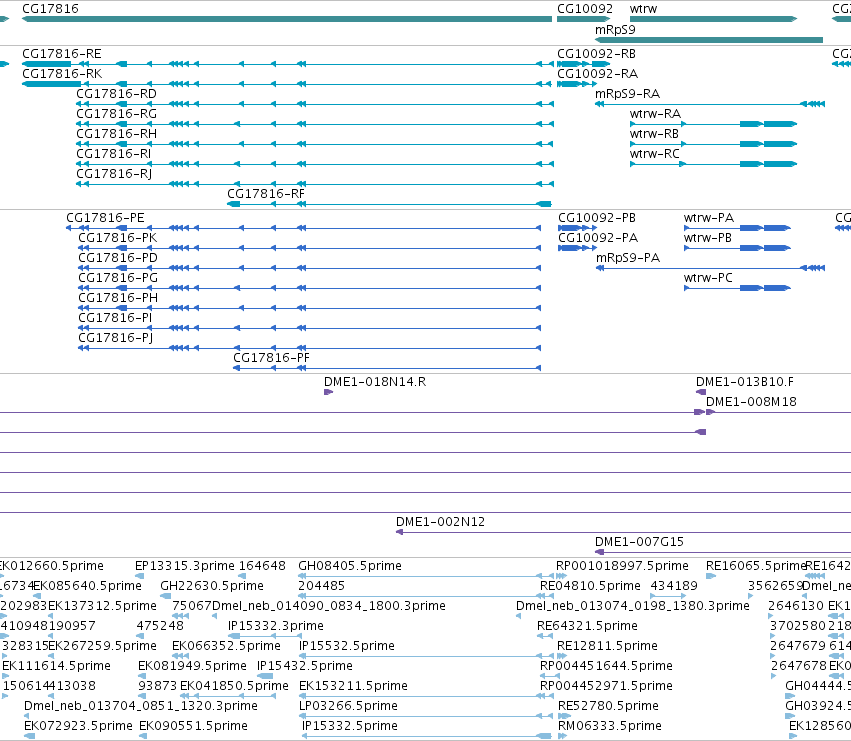This screenshot has width=851, height=741.
Task: Select protein label wtrw-PA
Action: pos(709,218)
